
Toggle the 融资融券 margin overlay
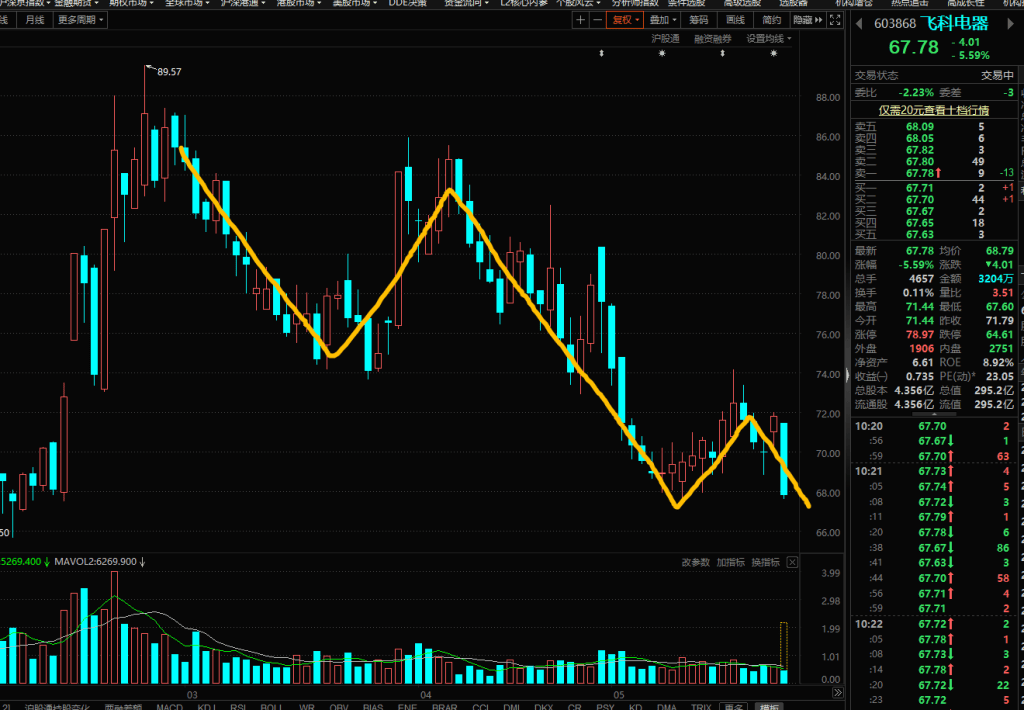coord(712,39)
